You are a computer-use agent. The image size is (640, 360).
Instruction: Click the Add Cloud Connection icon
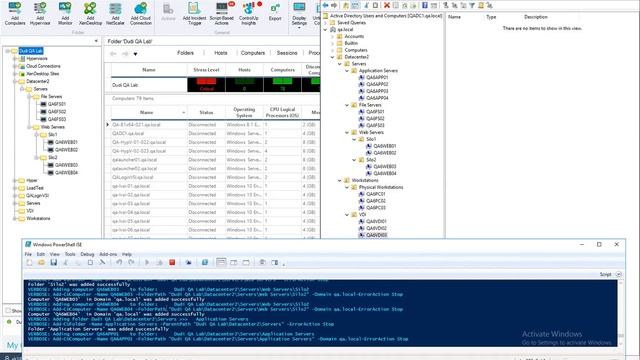tap(141, 13)
